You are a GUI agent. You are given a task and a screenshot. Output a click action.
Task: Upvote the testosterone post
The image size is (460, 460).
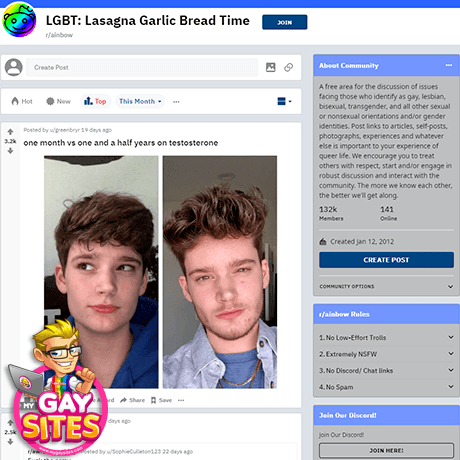coord(10,132)
